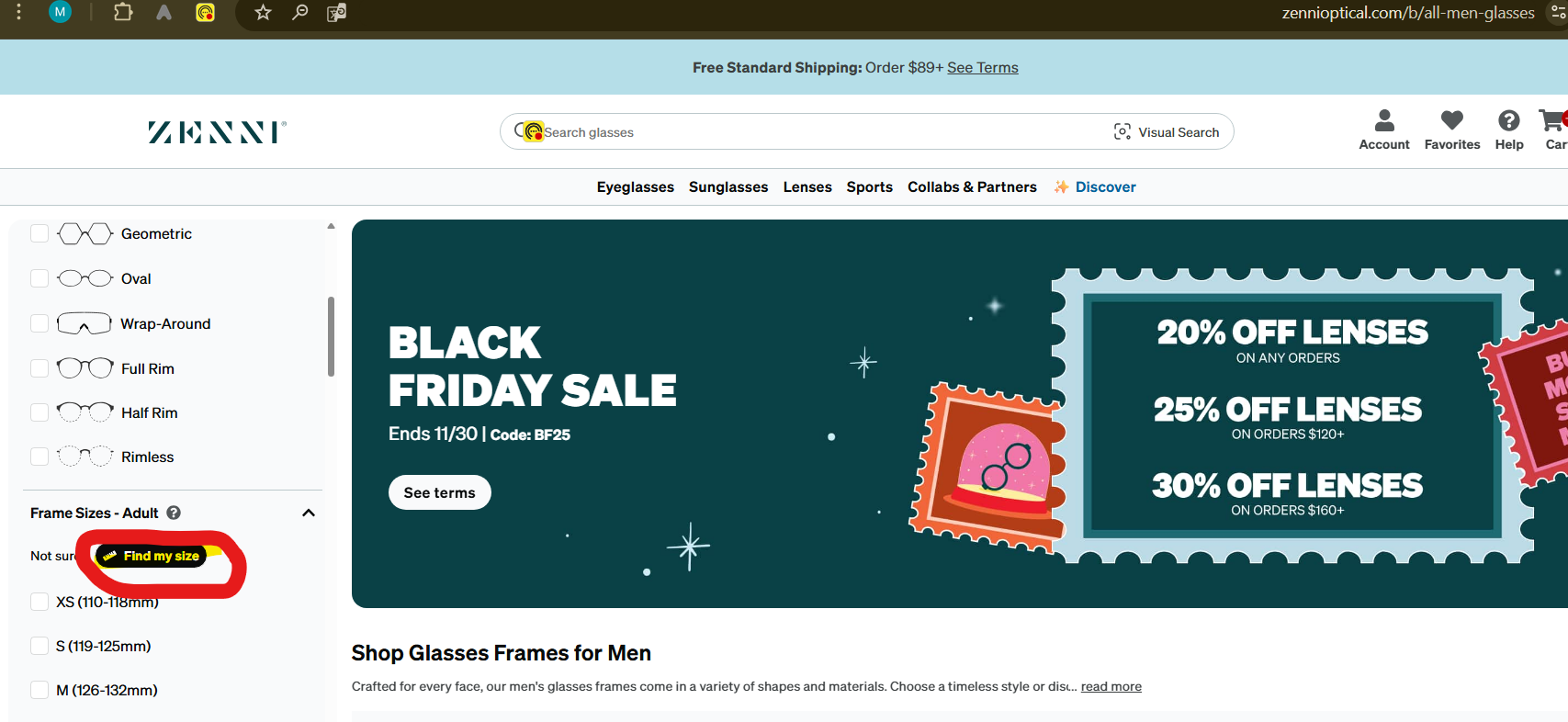The width and height of the screenshot is (1568, 722).
Task: Open the Eyeglasses menu
Action: [635, 187]
